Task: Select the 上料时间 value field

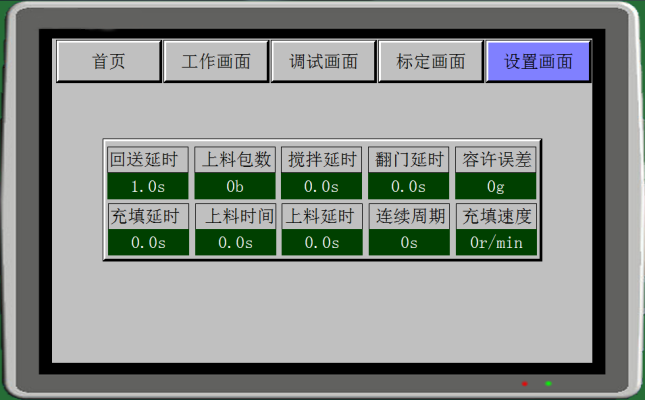Action: [235, 242]
